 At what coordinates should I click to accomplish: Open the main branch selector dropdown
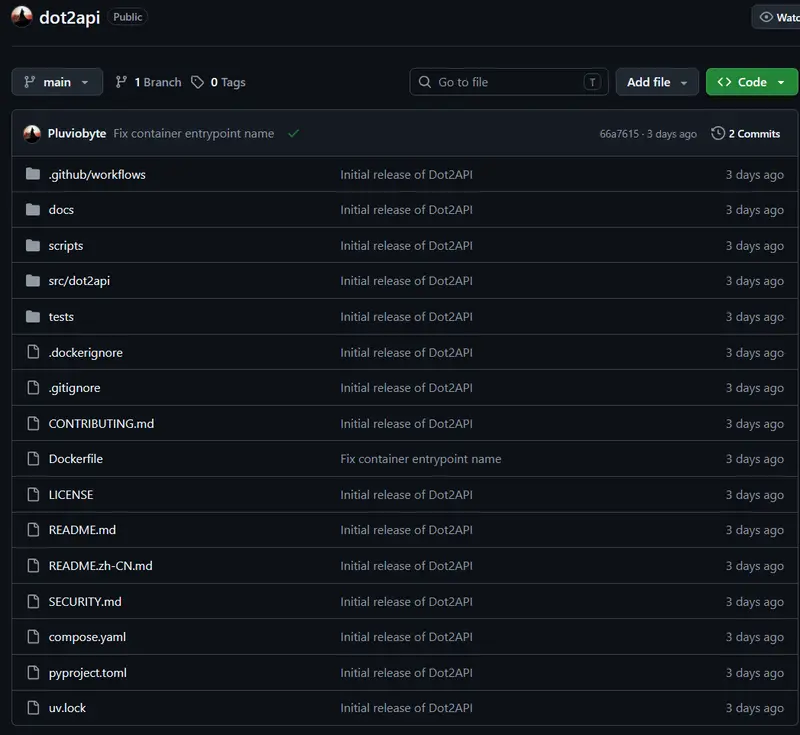(57, 82)
